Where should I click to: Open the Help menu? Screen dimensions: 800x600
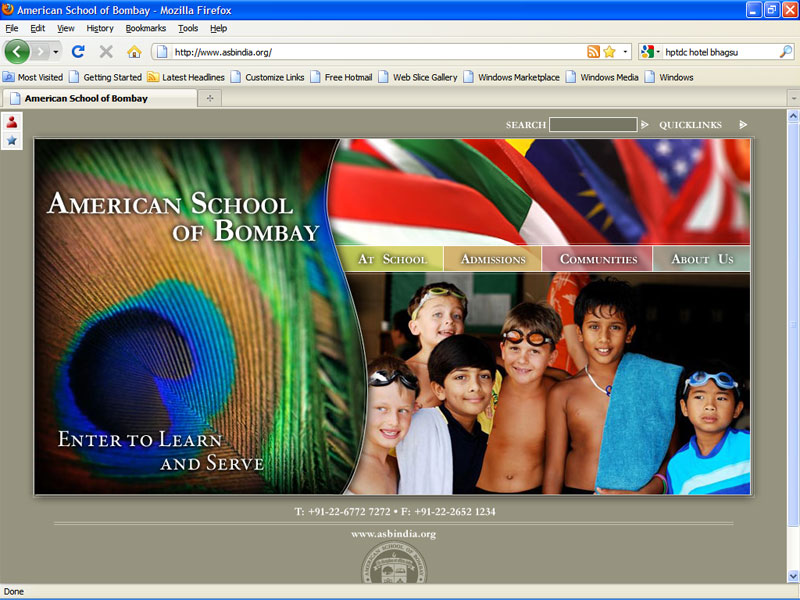click(218, 28)
